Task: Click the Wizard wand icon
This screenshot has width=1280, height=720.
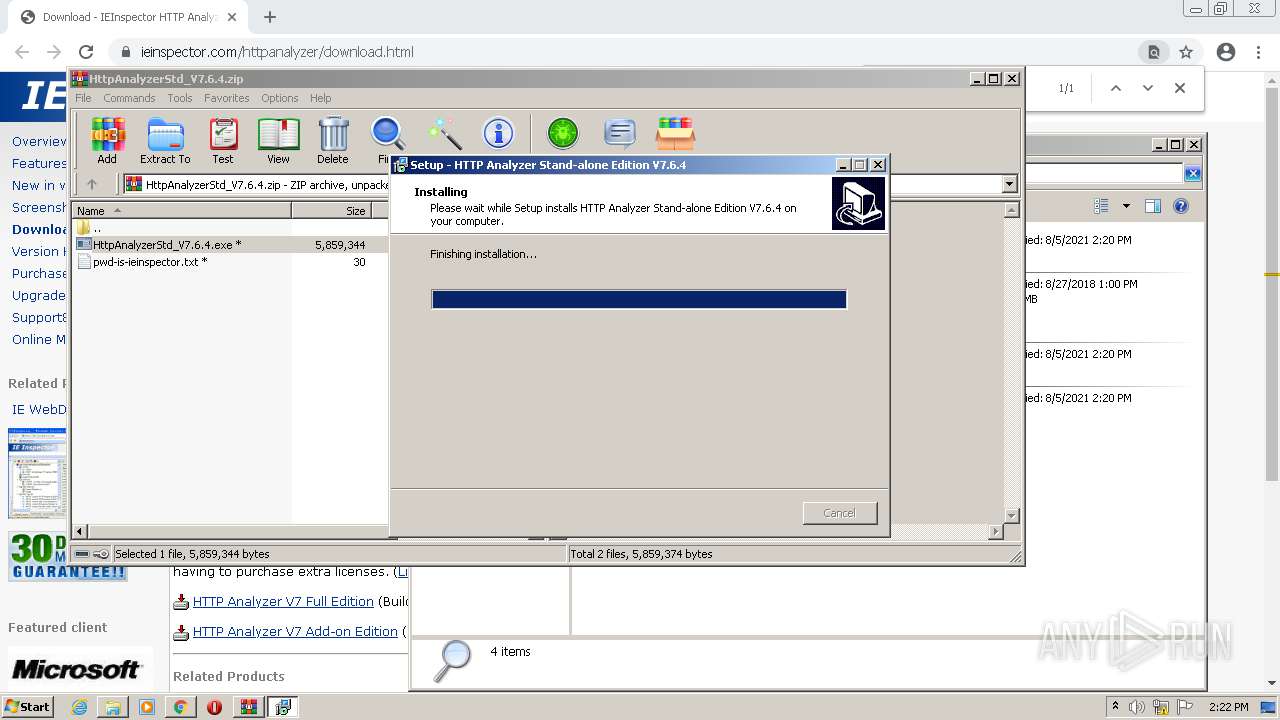Action: (444, 133)
